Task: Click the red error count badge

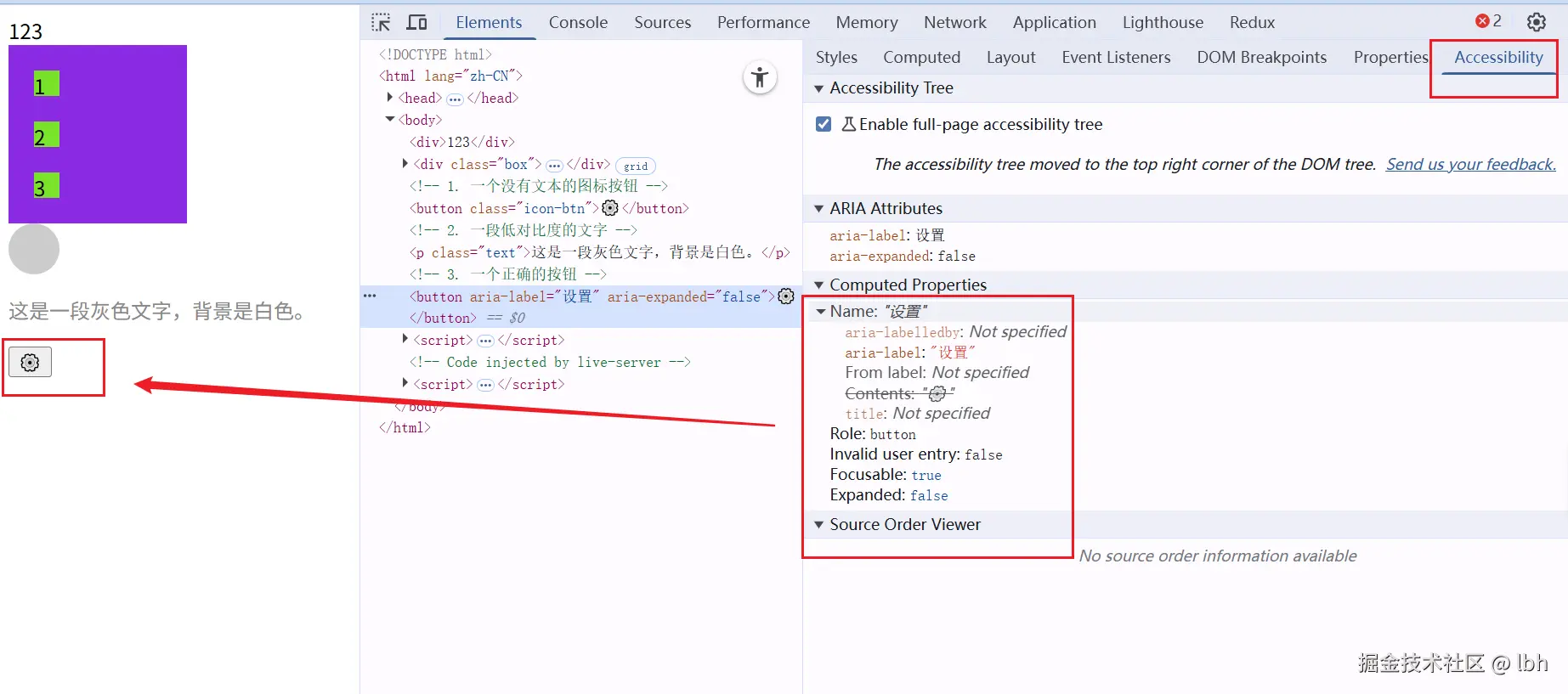Action: click(1488, 21)
